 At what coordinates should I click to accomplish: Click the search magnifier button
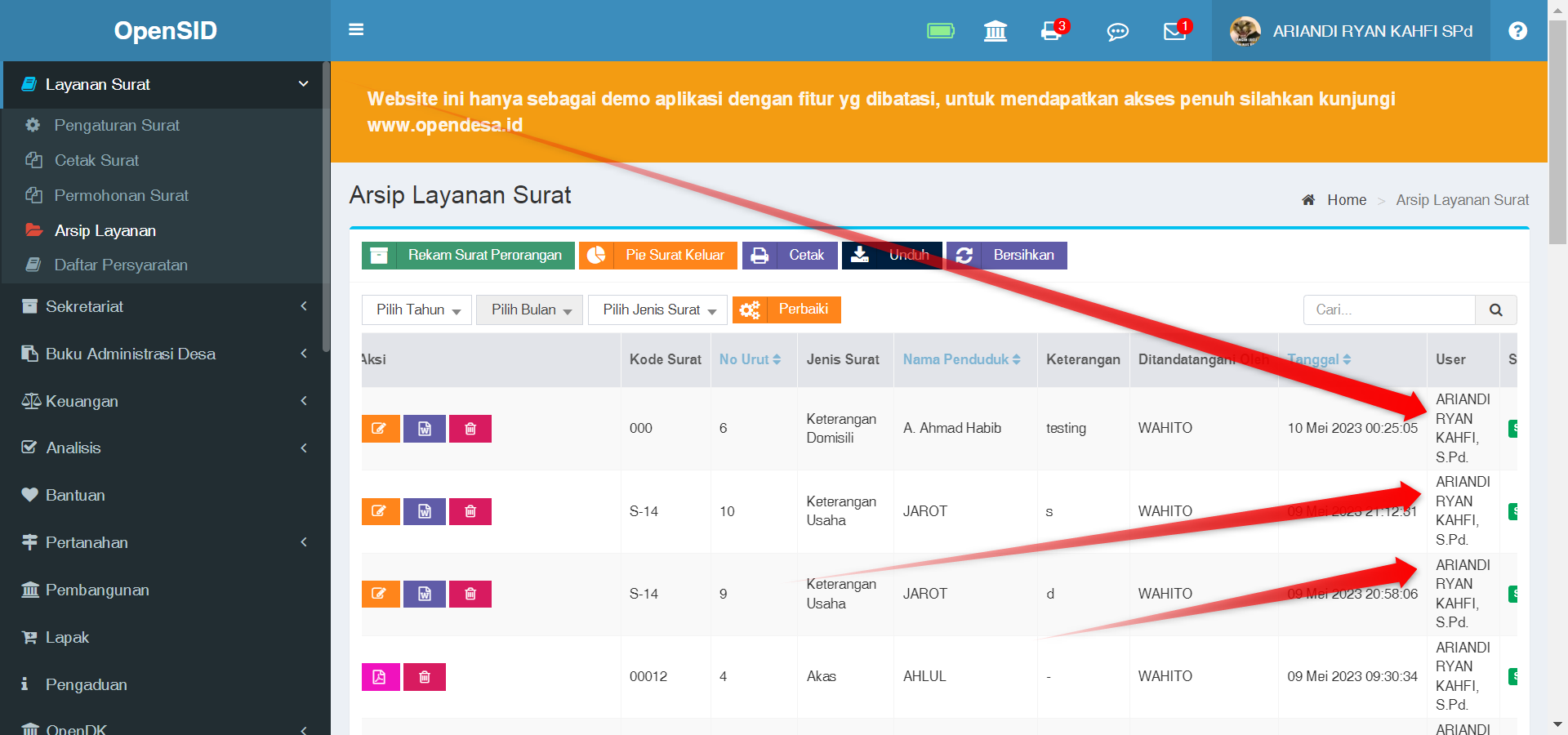pos(1496,310)
